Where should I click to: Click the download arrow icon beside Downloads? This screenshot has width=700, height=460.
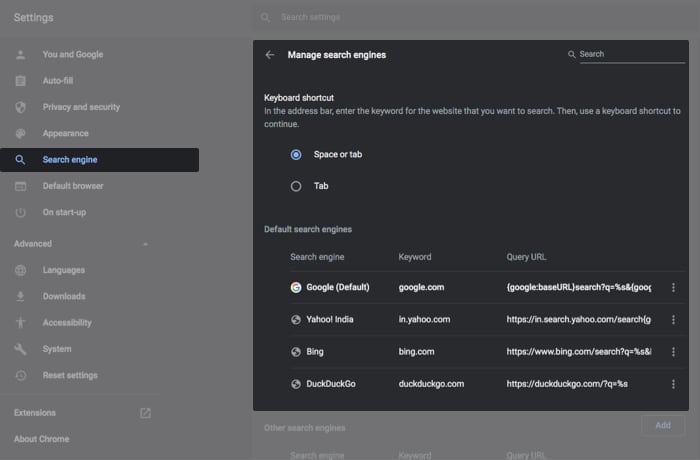tap(20, 296)
